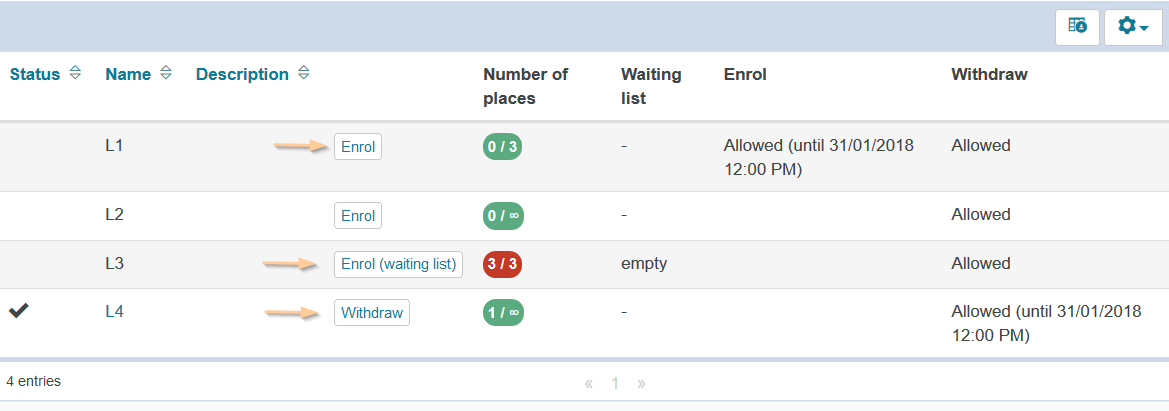Click the red 3 / 3 places badge
The image size is (1169, 411).
point(502,264)
